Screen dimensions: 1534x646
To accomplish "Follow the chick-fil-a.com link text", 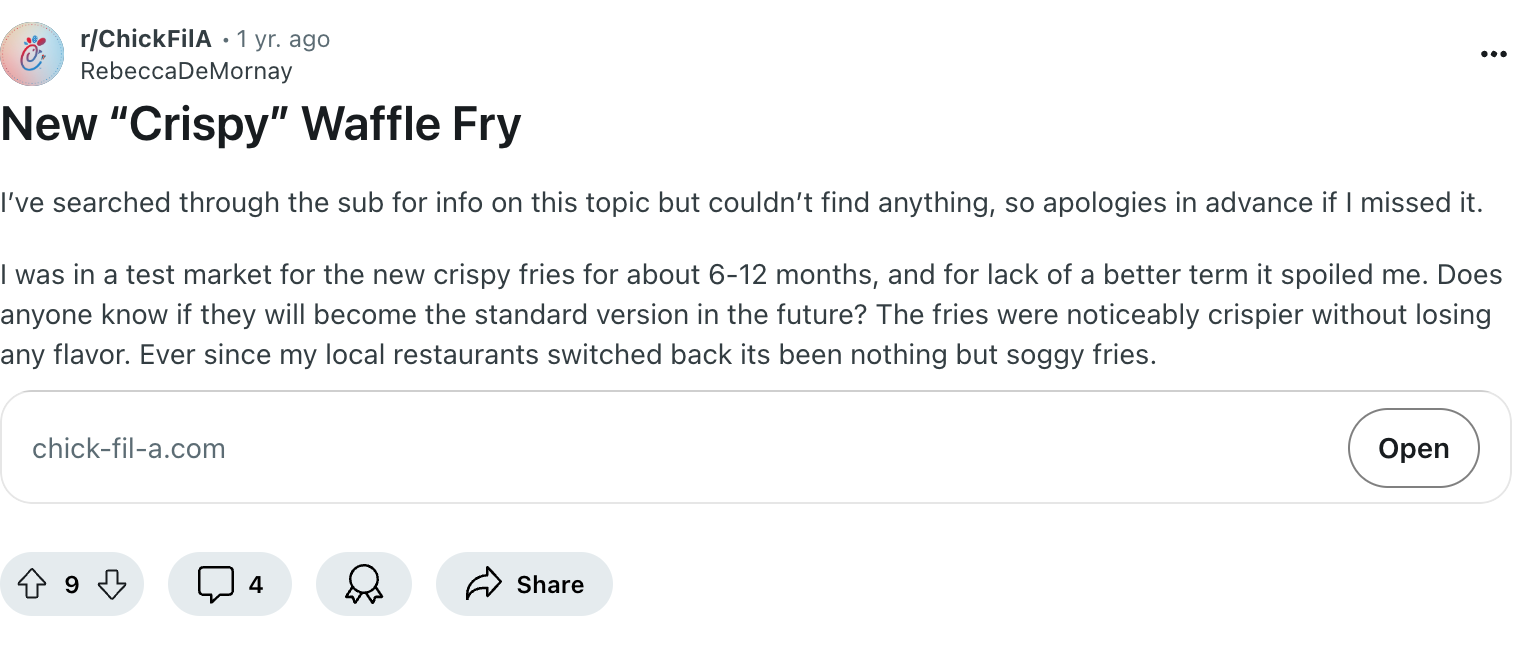I will click(x=129, y=448).
